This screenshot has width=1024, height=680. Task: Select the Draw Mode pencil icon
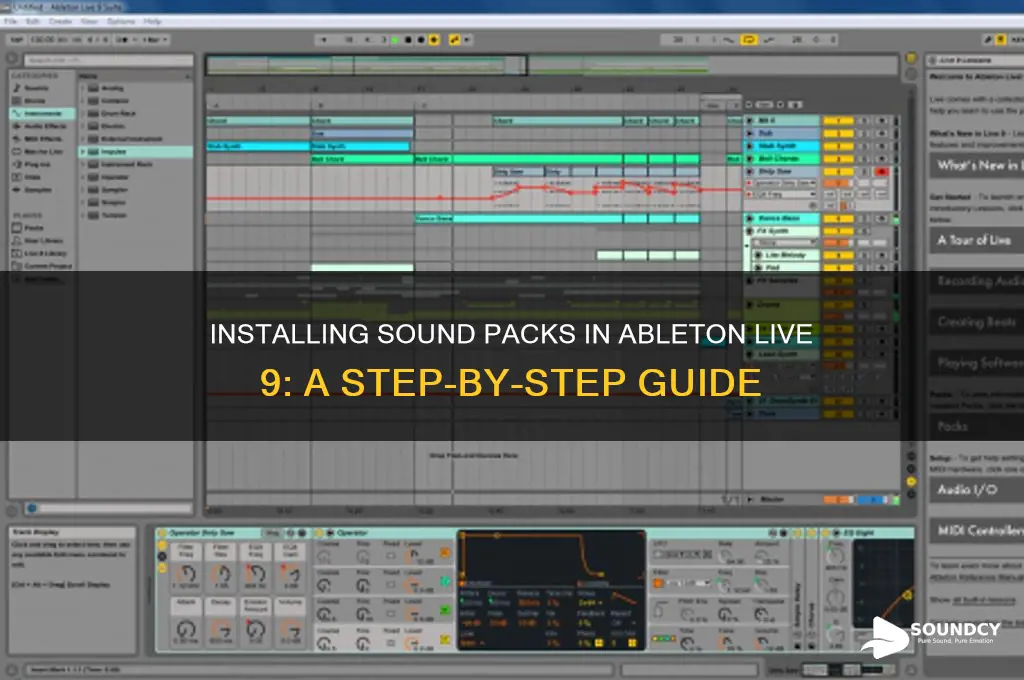tap(989, 40)
